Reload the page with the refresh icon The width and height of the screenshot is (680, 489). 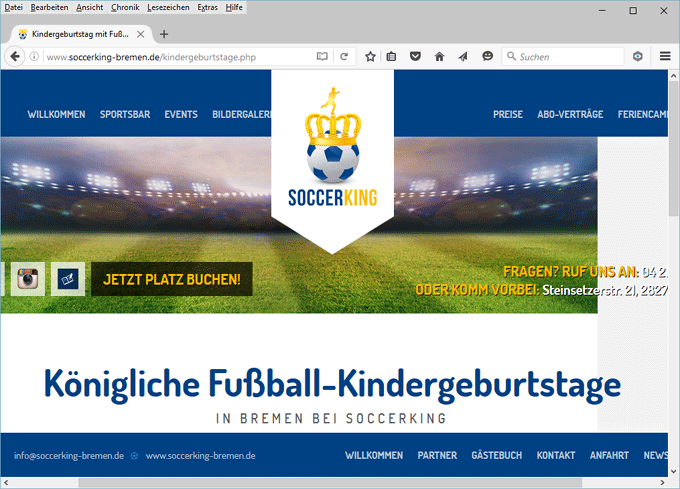(x=344, y=57)
